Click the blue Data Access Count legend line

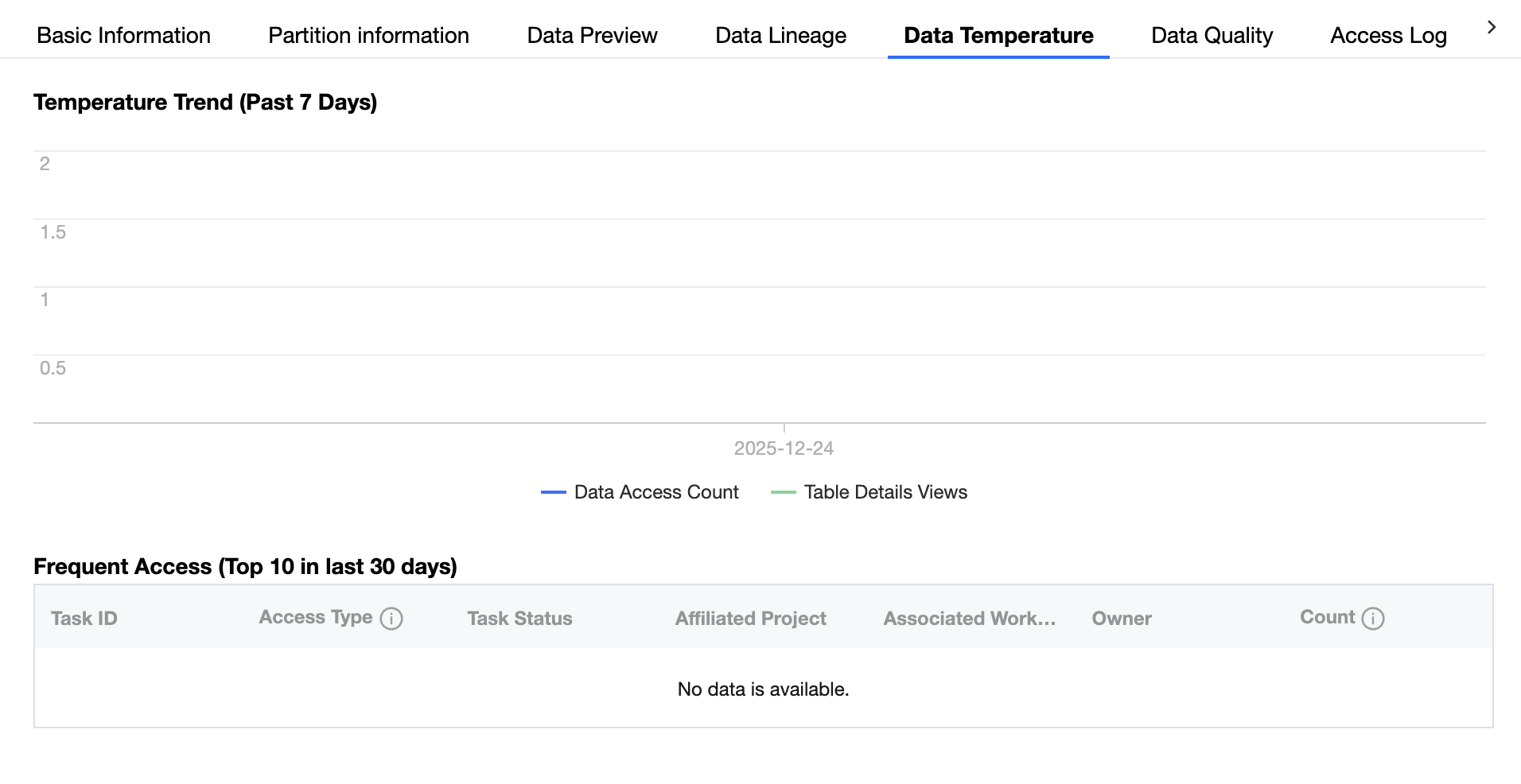(x=554, y=492)
